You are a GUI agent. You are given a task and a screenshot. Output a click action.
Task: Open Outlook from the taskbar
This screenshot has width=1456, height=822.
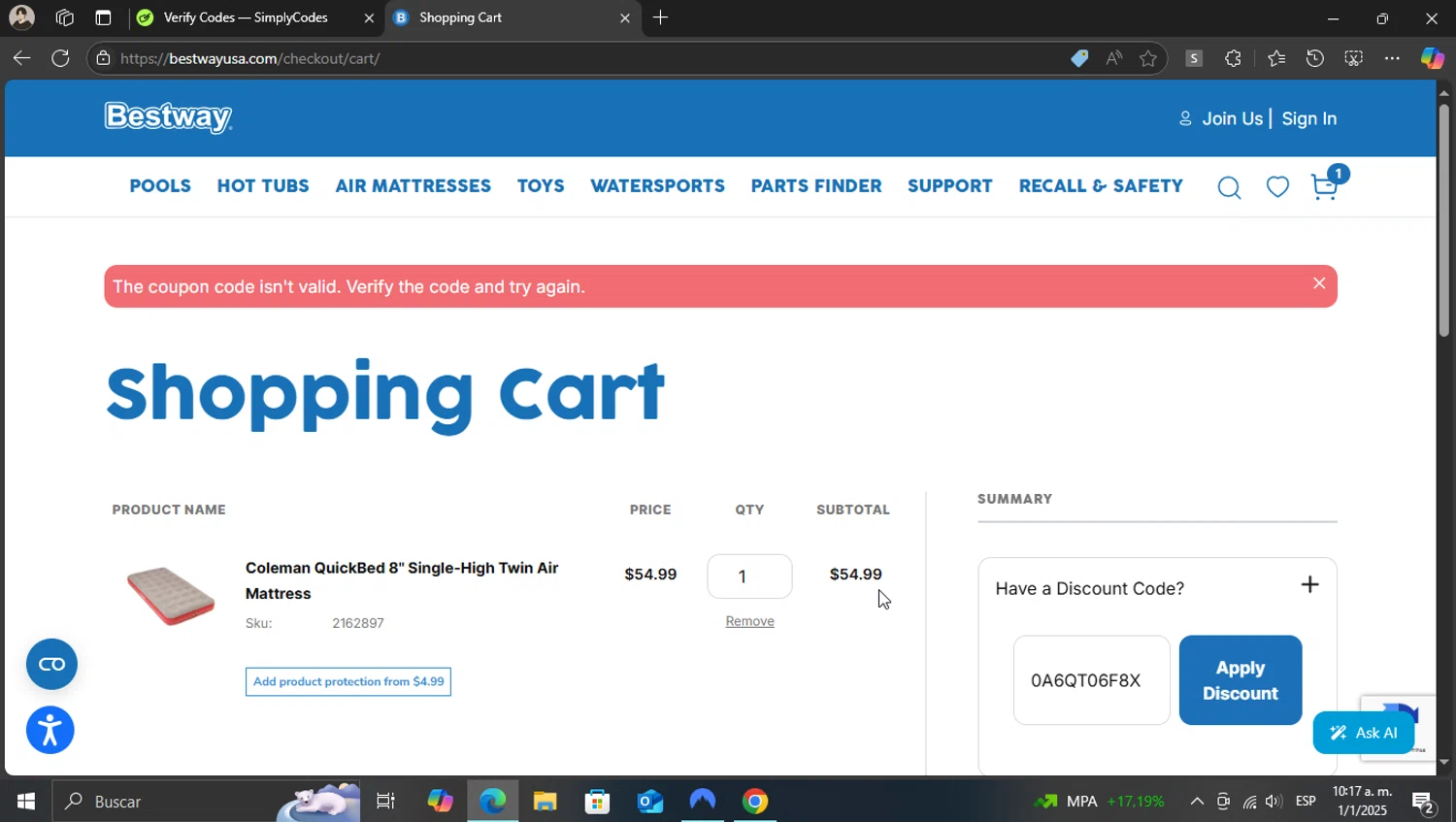pyautogui.click(x=649, y=802)
